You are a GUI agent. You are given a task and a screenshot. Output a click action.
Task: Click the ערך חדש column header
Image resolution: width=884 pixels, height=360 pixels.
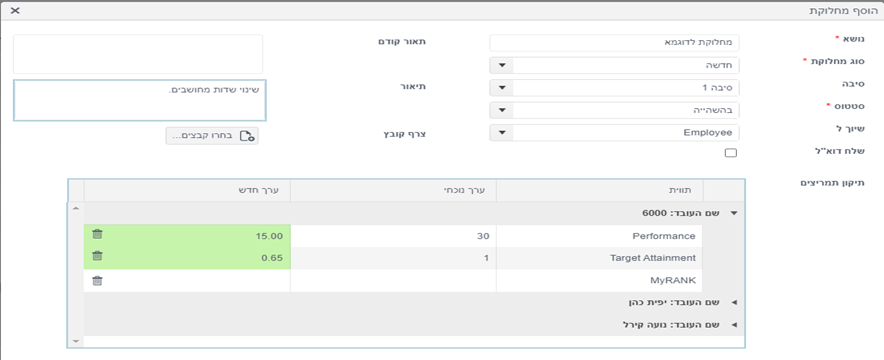pyautogui.click(x=187, y=190)
